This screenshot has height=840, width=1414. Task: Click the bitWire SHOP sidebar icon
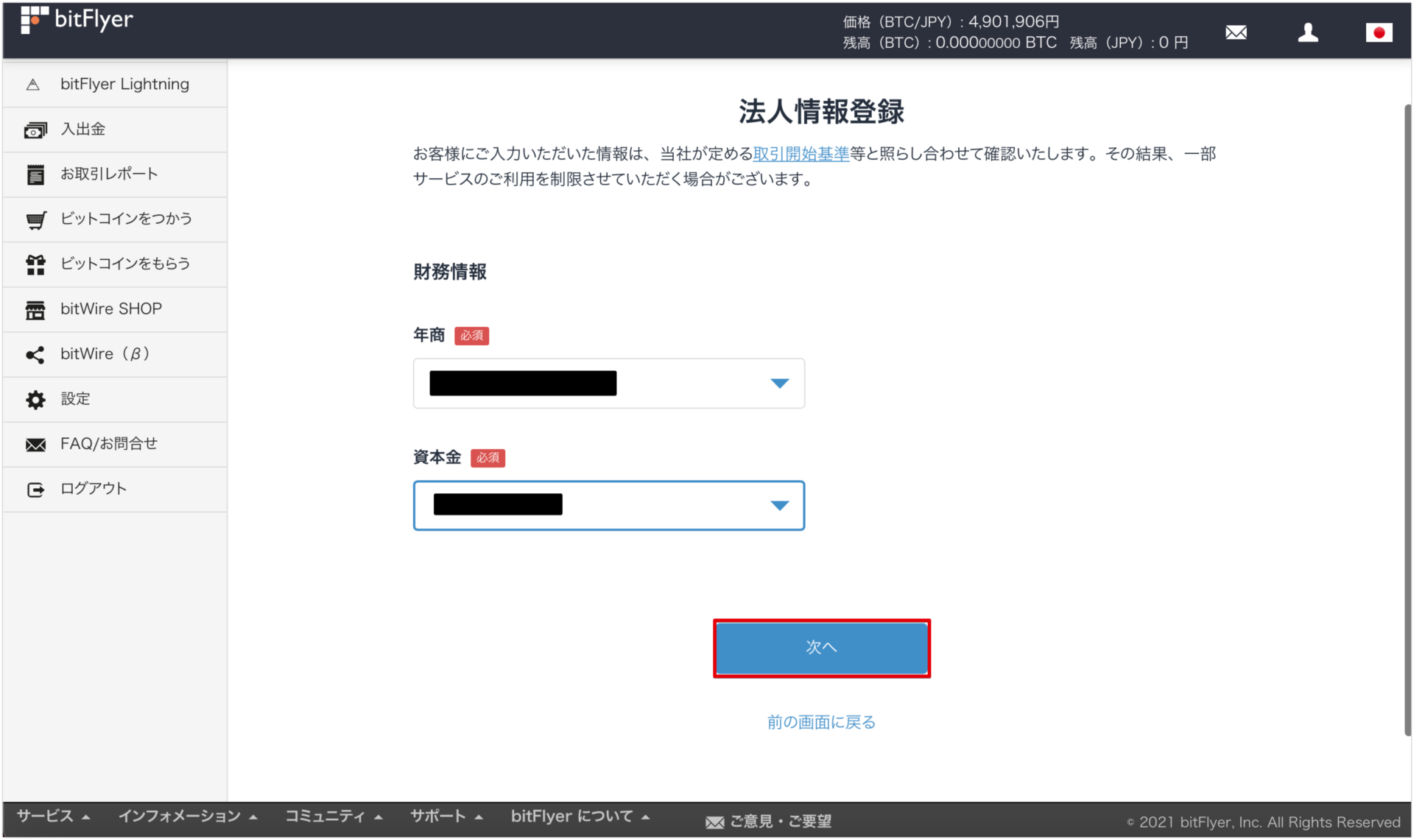[111, 309]
